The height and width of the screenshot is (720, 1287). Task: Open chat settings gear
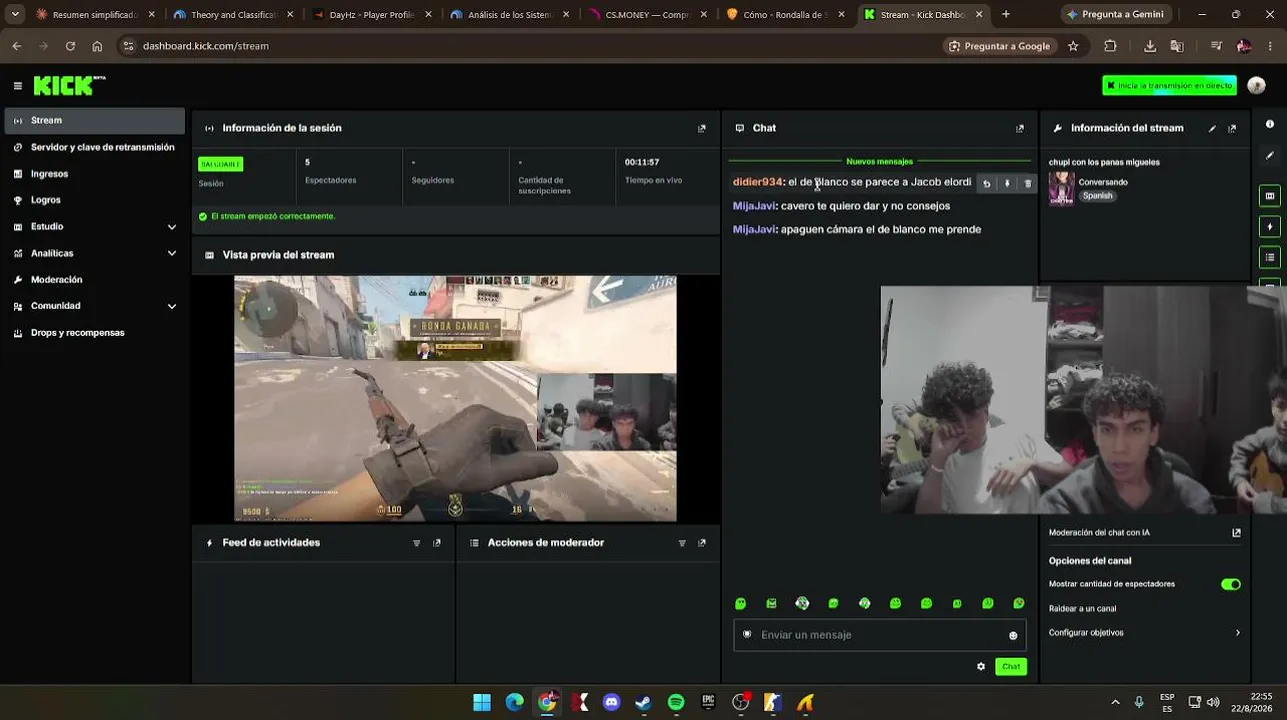[x=980, y=666]
